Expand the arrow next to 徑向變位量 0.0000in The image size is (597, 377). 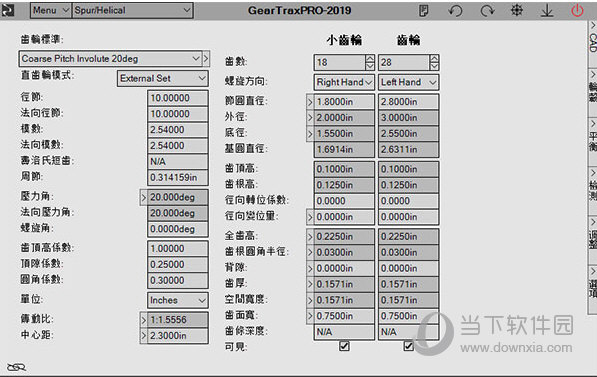(310, 217)
